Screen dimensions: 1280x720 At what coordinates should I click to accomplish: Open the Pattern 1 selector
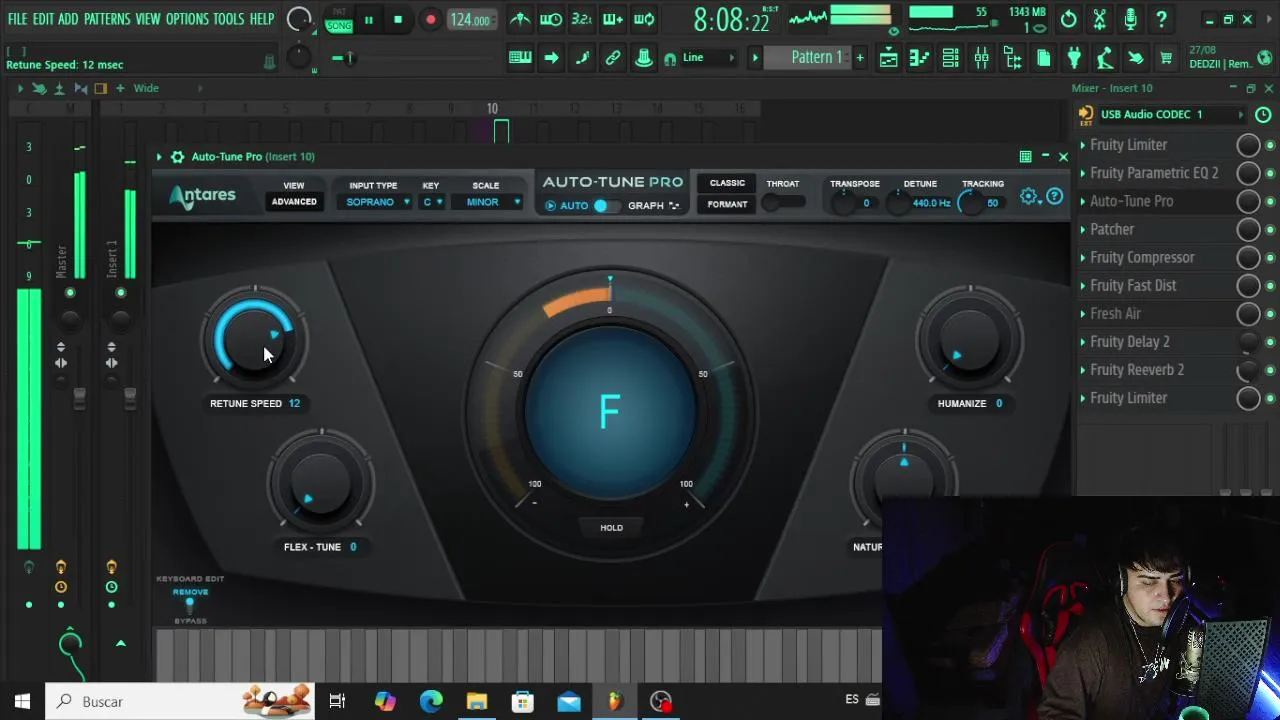[x=806, y=58]
